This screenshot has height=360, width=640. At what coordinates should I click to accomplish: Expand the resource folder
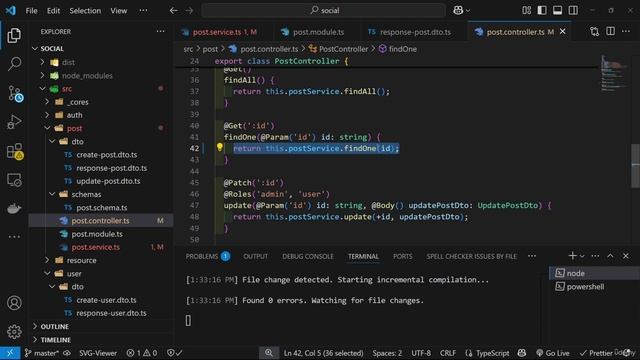tap(47, 260)
